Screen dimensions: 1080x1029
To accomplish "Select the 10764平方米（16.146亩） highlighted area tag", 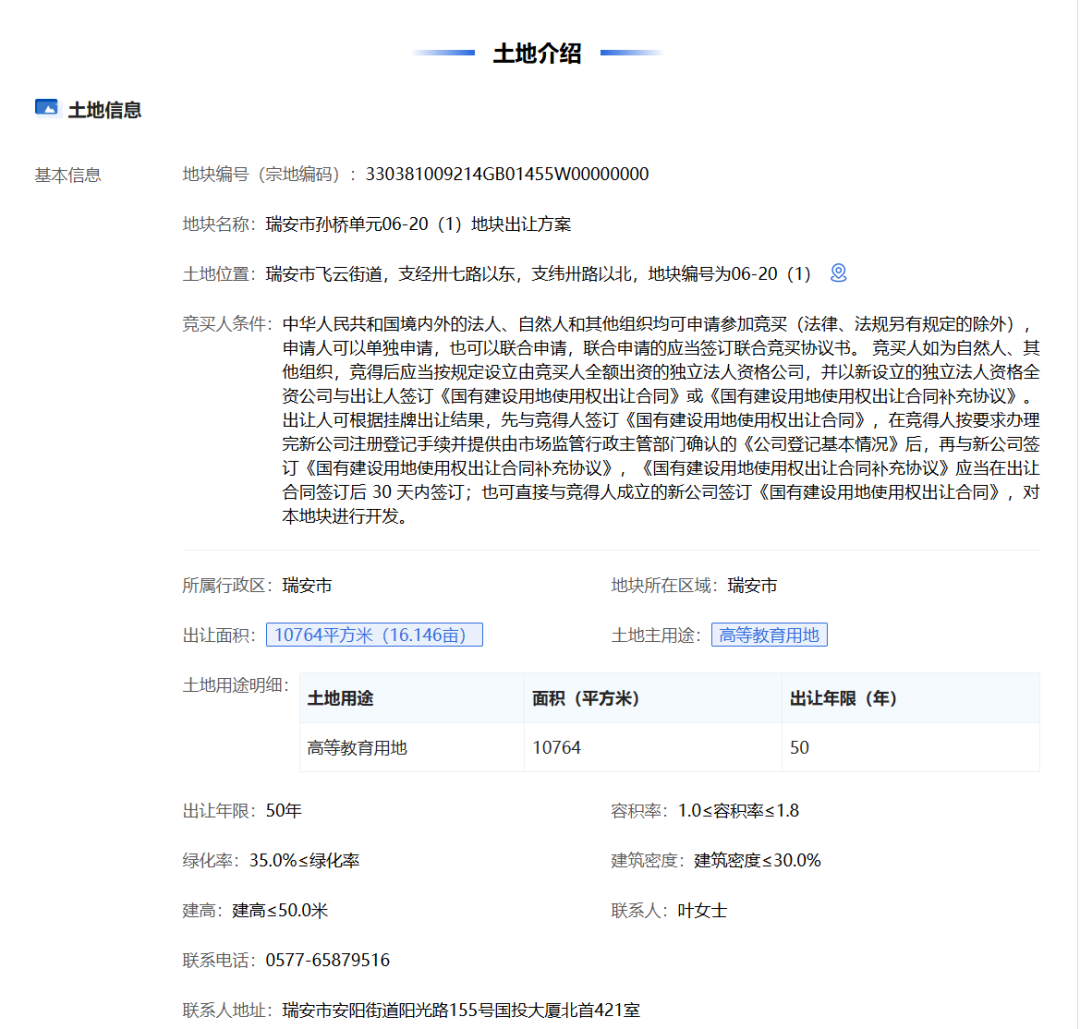I will pos(374,635).
